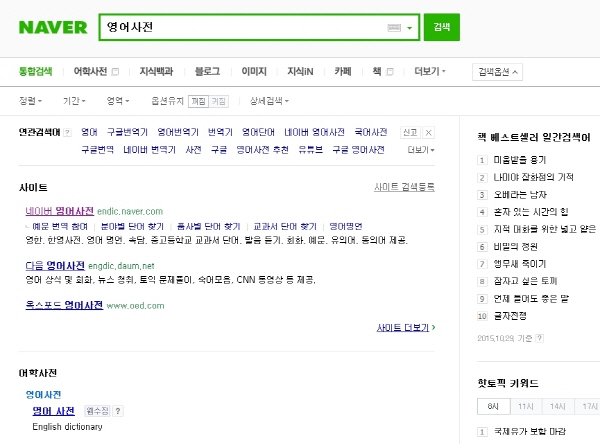Select the 14시 hot topic tab

point(558,406)
